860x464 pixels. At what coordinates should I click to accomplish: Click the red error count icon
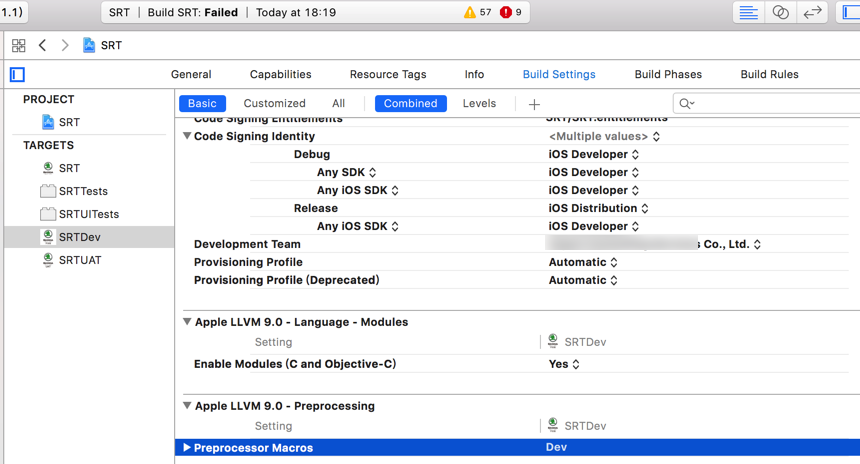506,13
